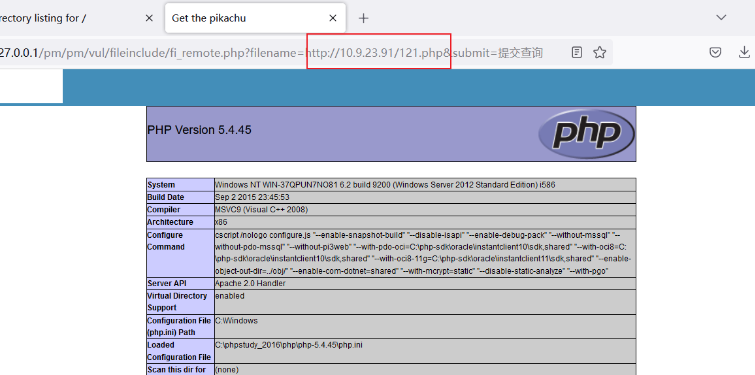Select the '(none)' scan dir value
This screenshot has width=755, height=375.
coord(226,370)
